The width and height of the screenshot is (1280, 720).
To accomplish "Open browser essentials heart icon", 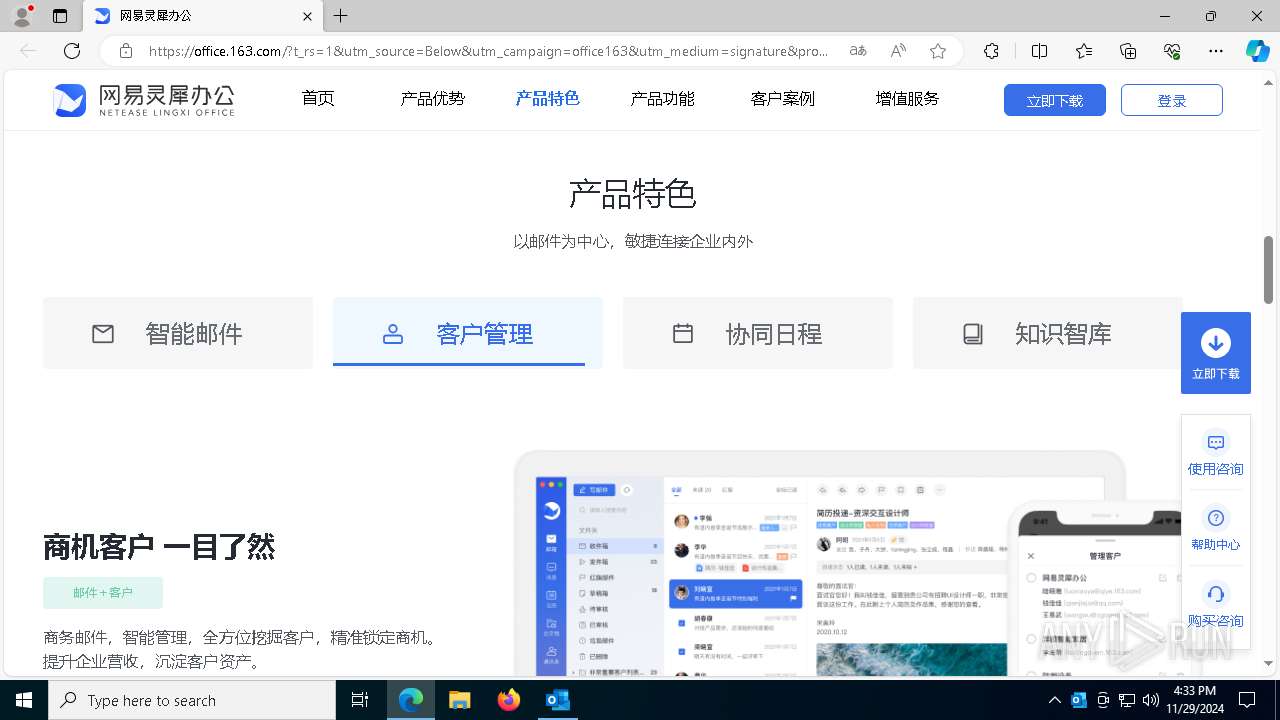I will pyautogui.click(x=1172, y=51).
